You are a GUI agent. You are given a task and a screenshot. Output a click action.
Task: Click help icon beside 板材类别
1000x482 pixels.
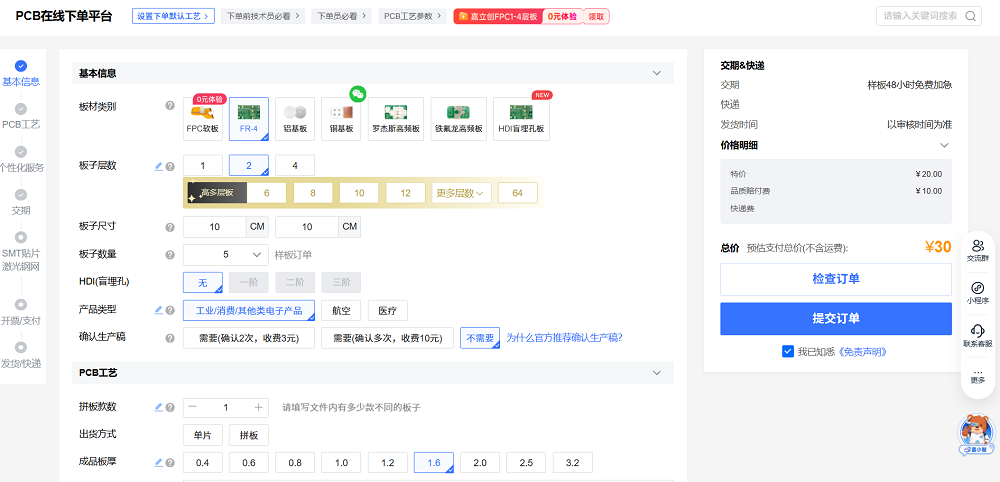click(x=170, y=106)
